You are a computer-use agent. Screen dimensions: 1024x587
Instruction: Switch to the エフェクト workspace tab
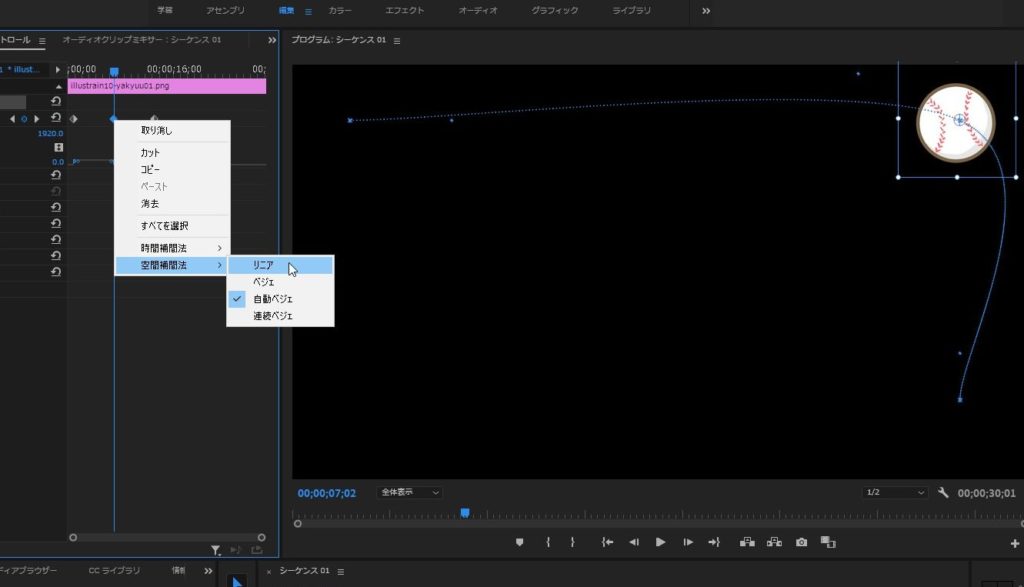[404, 11]
